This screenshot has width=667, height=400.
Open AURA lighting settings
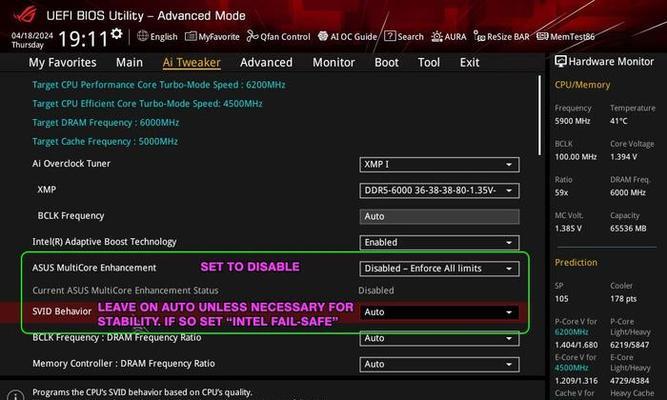pos(449,37)
